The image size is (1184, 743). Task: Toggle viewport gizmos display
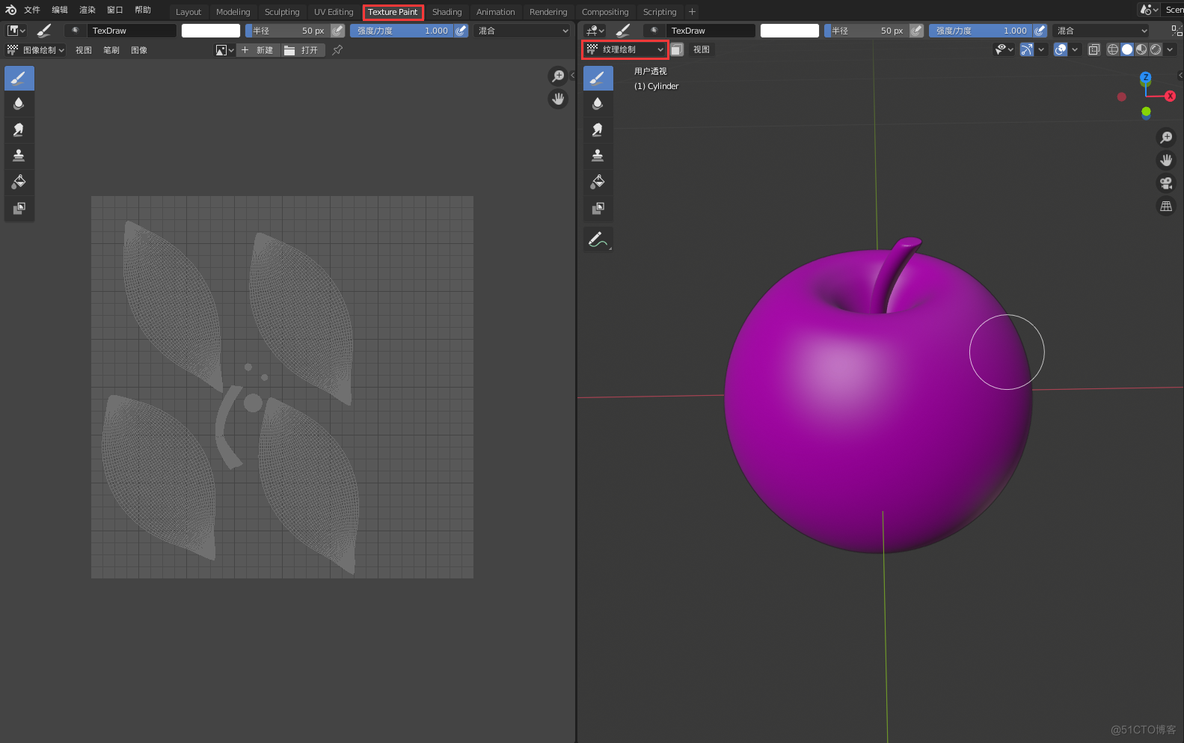pos(1027,49)
